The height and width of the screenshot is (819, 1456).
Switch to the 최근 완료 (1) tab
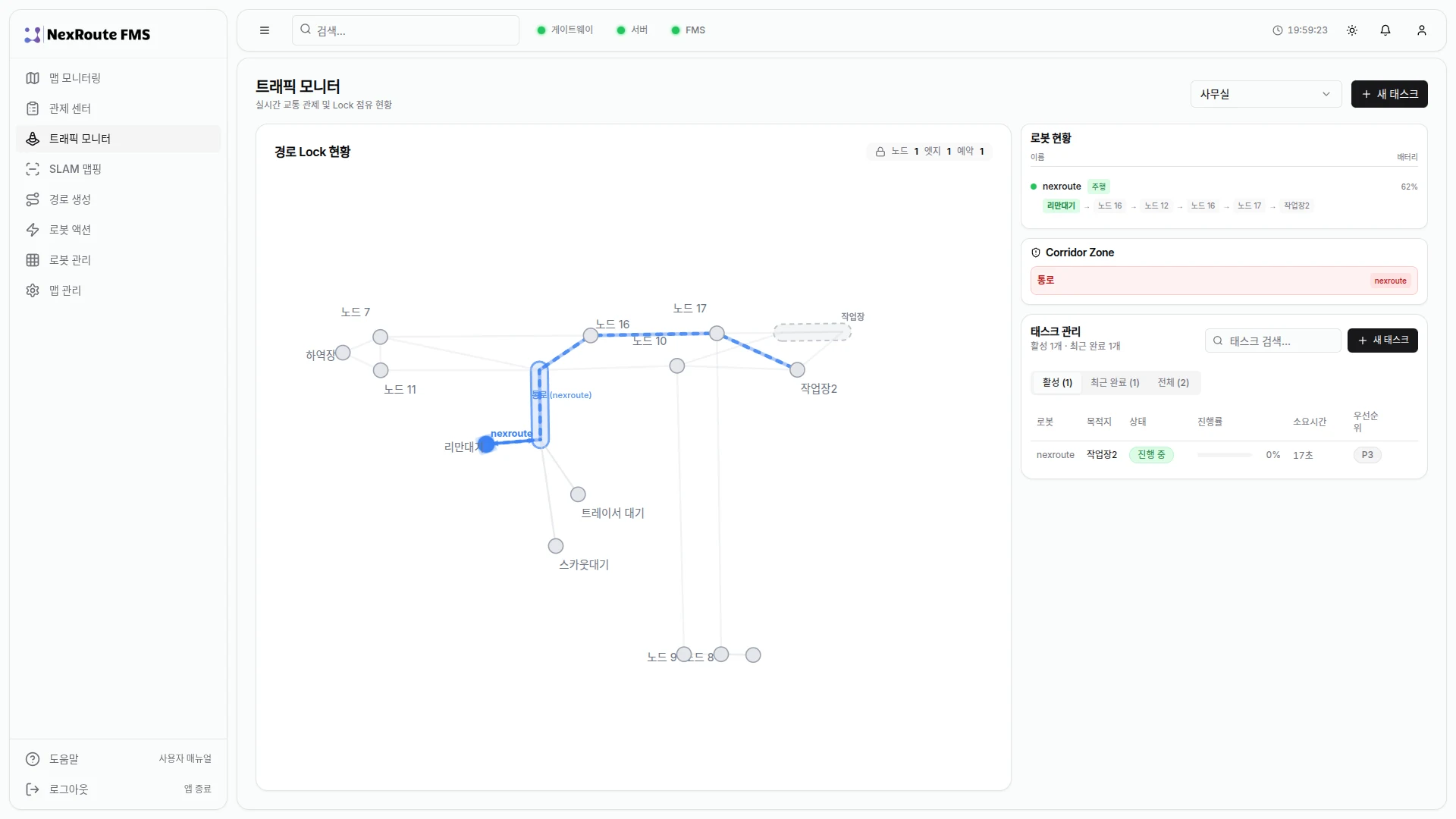click(1115, 383)
